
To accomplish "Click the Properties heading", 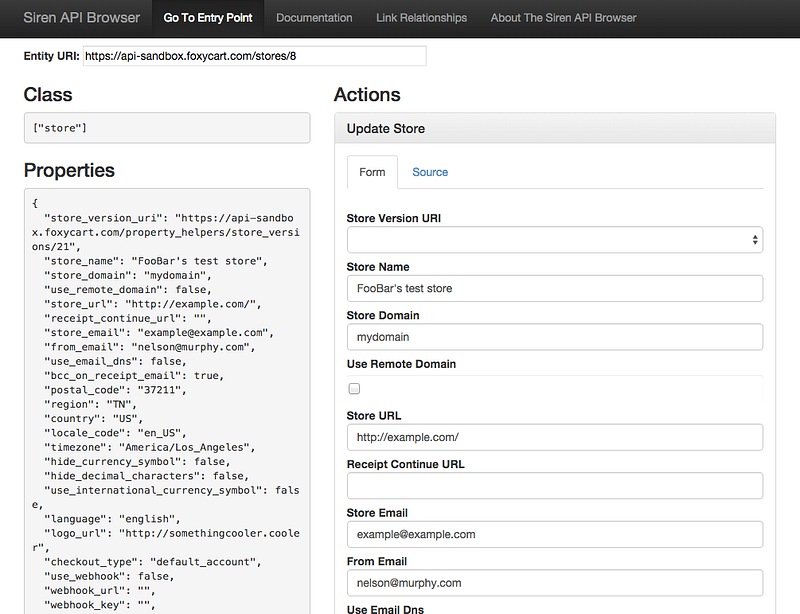I will pos(69,170).
